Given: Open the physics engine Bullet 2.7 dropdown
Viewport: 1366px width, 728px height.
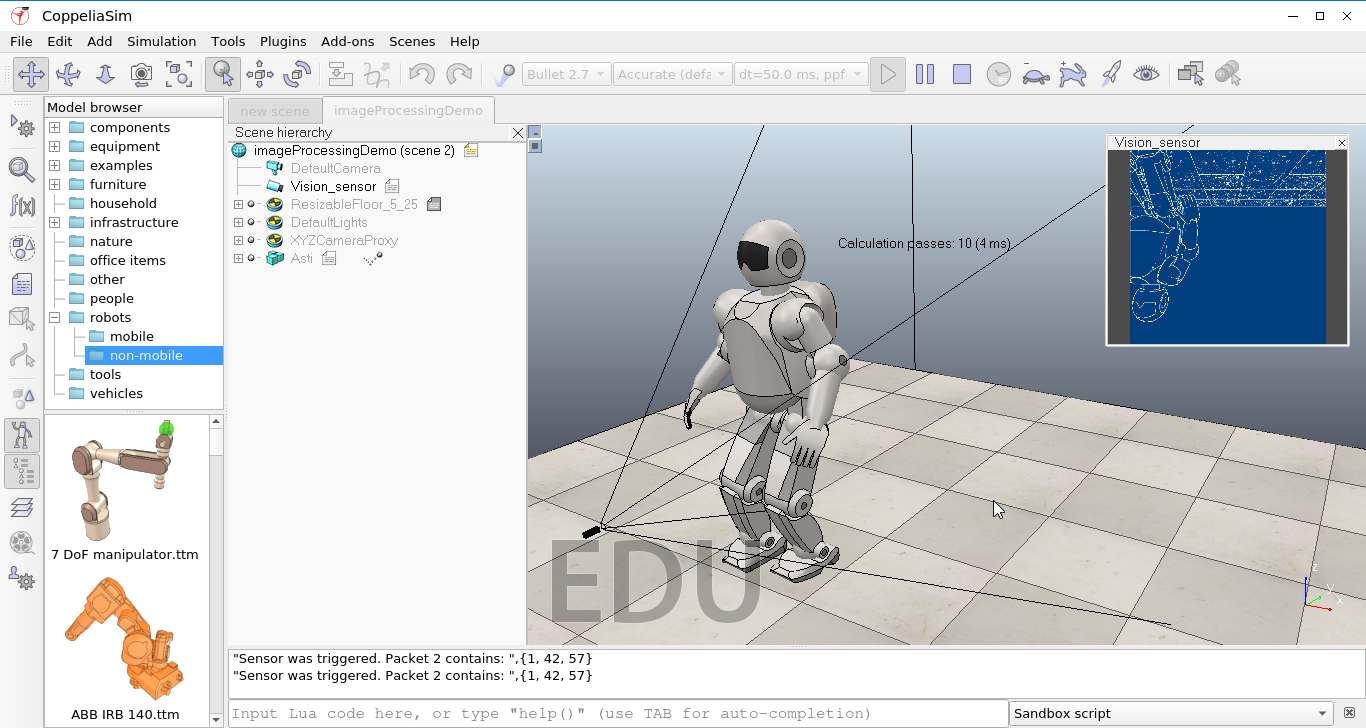Looking at the screenshot, I should tap(566, 74).
